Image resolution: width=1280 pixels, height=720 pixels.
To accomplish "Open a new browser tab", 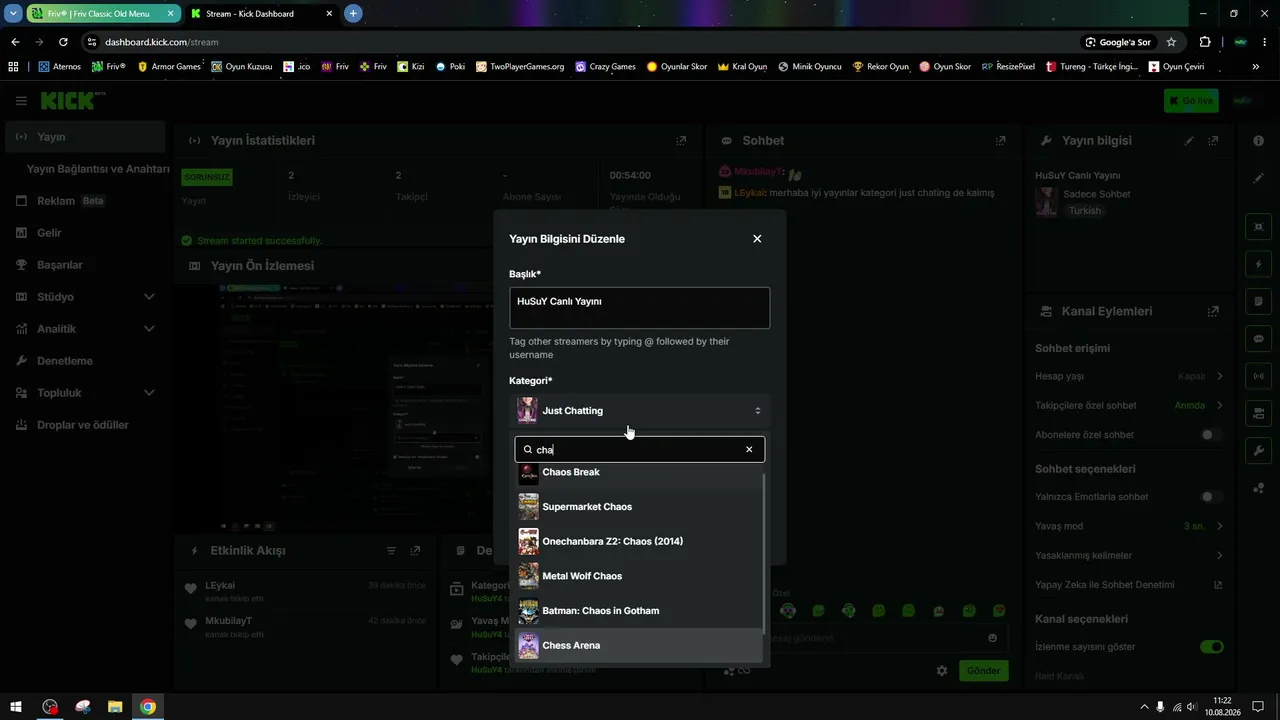I will [x=353, y=14].
